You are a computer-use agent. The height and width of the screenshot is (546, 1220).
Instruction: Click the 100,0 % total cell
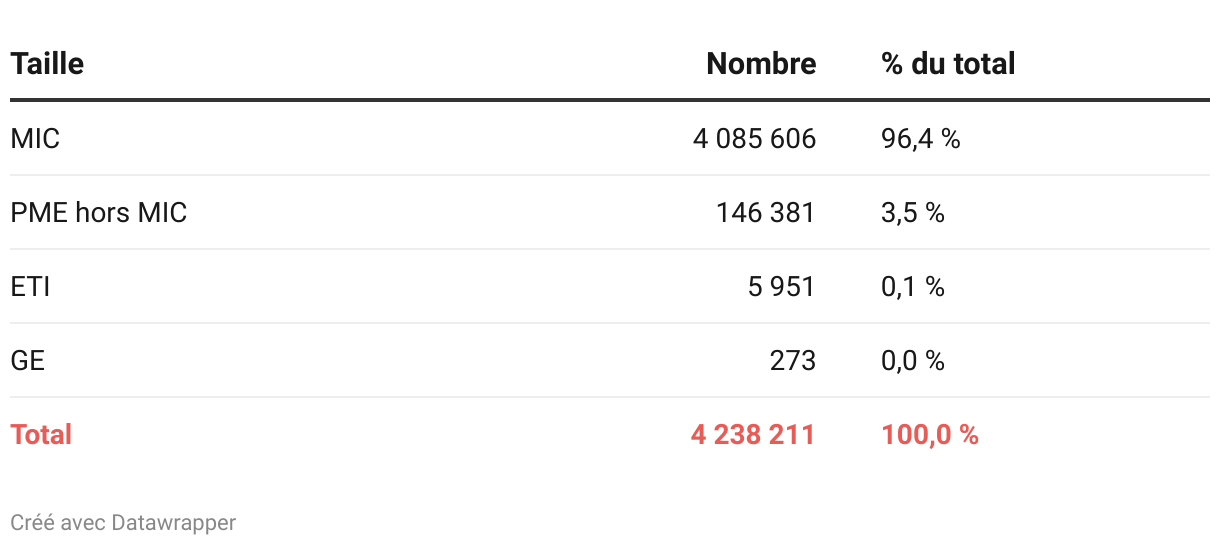pyautogui.click(x=930, y=435)
